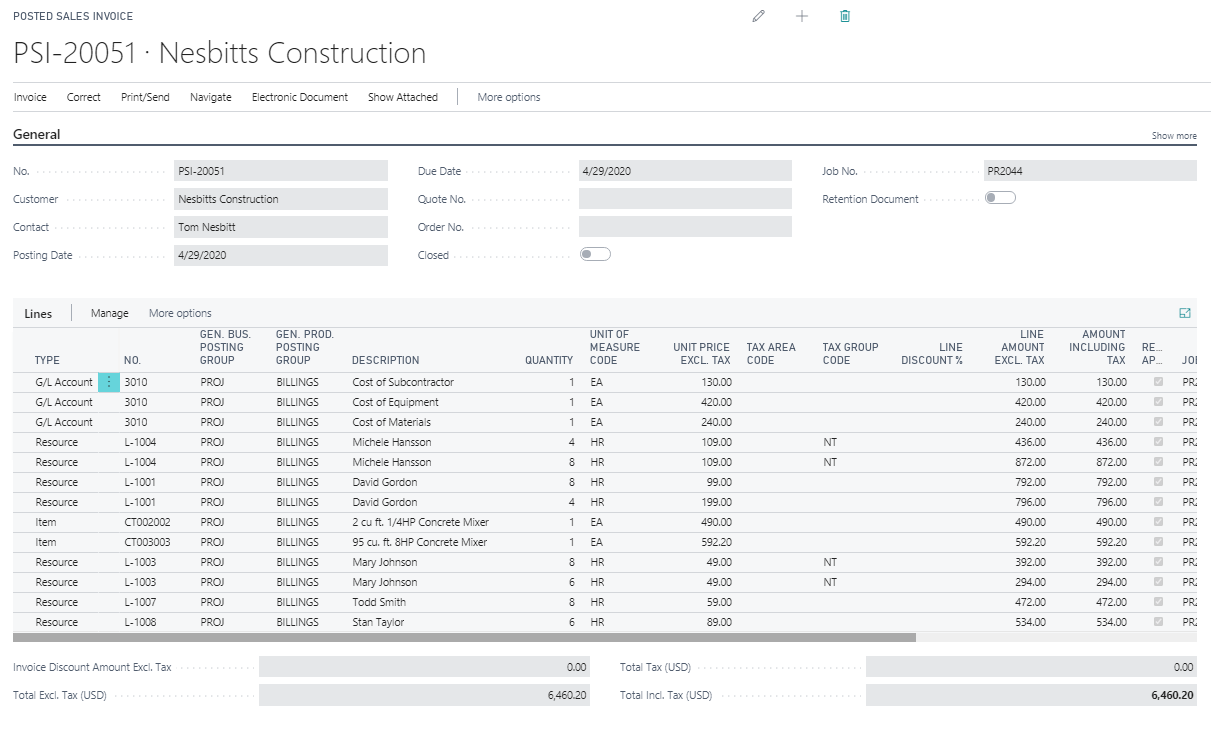The height and width of the screenshot is (735, 1211).
Task: Click the Job No. field PR2044
Action: click(x=1089, y=171)
